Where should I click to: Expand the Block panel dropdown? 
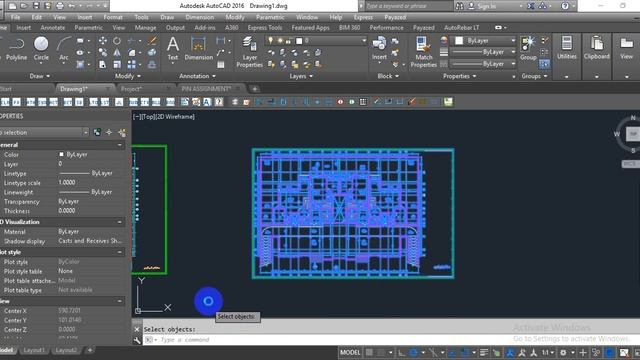[388, 76]
